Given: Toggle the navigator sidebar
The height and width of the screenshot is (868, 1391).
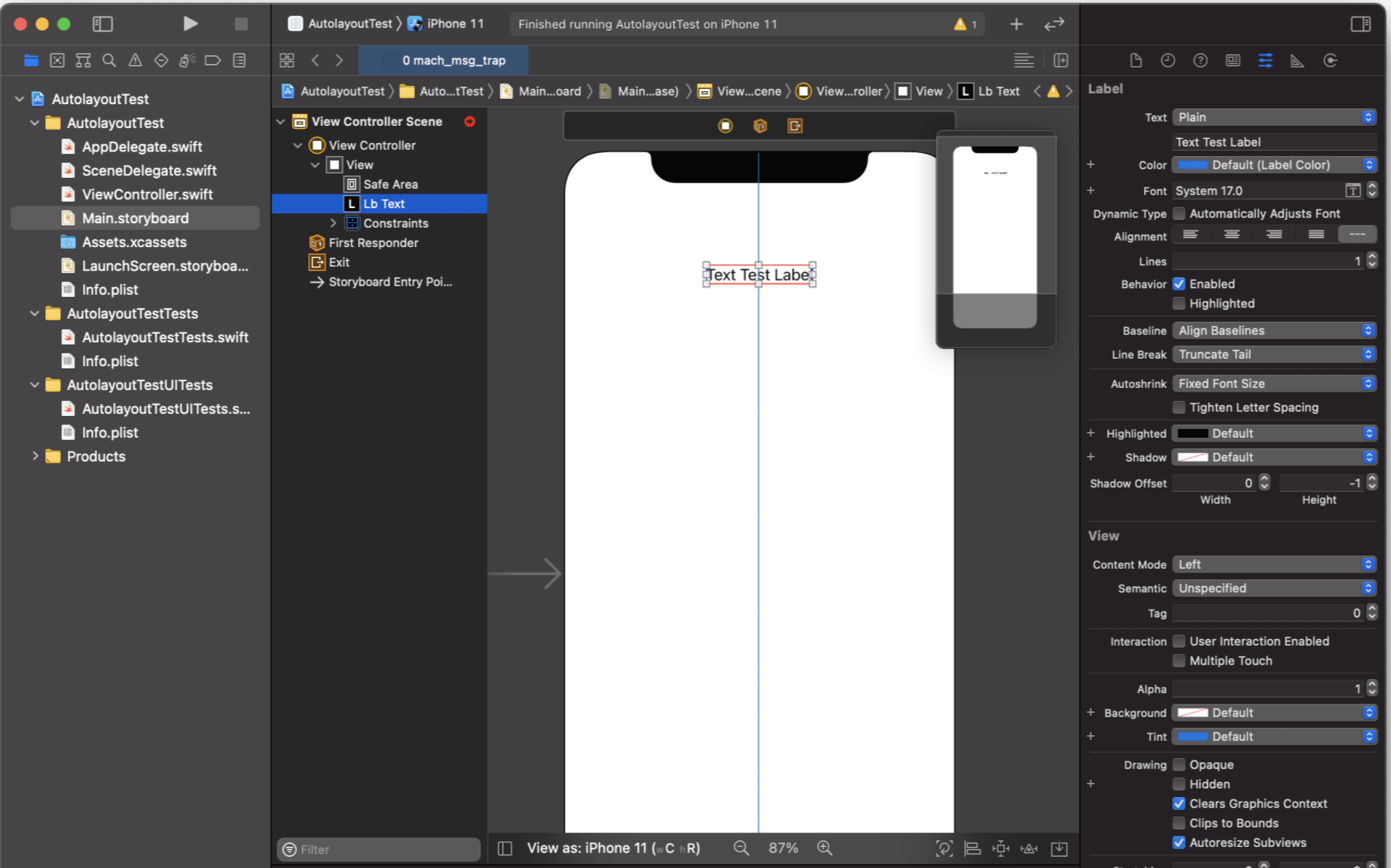Looking at the screenshot, I should pos(102,24).
